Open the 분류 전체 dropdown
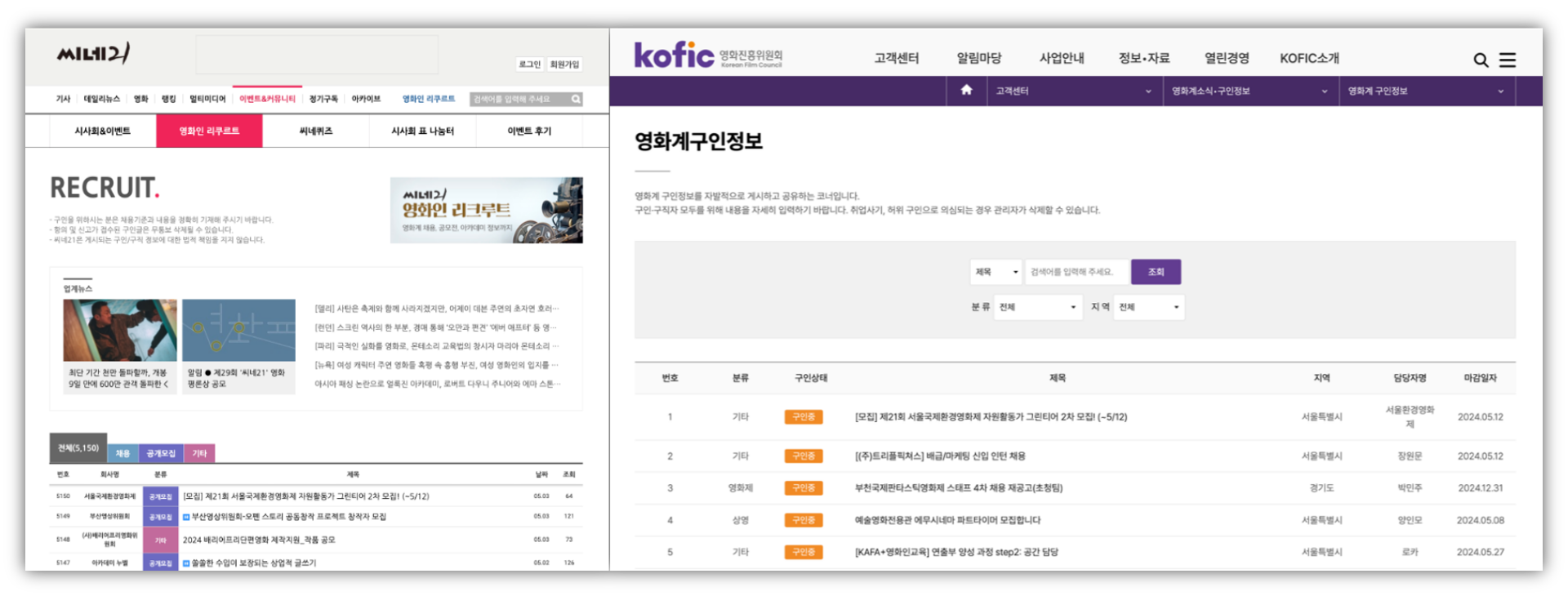 tap(1038, 307)
